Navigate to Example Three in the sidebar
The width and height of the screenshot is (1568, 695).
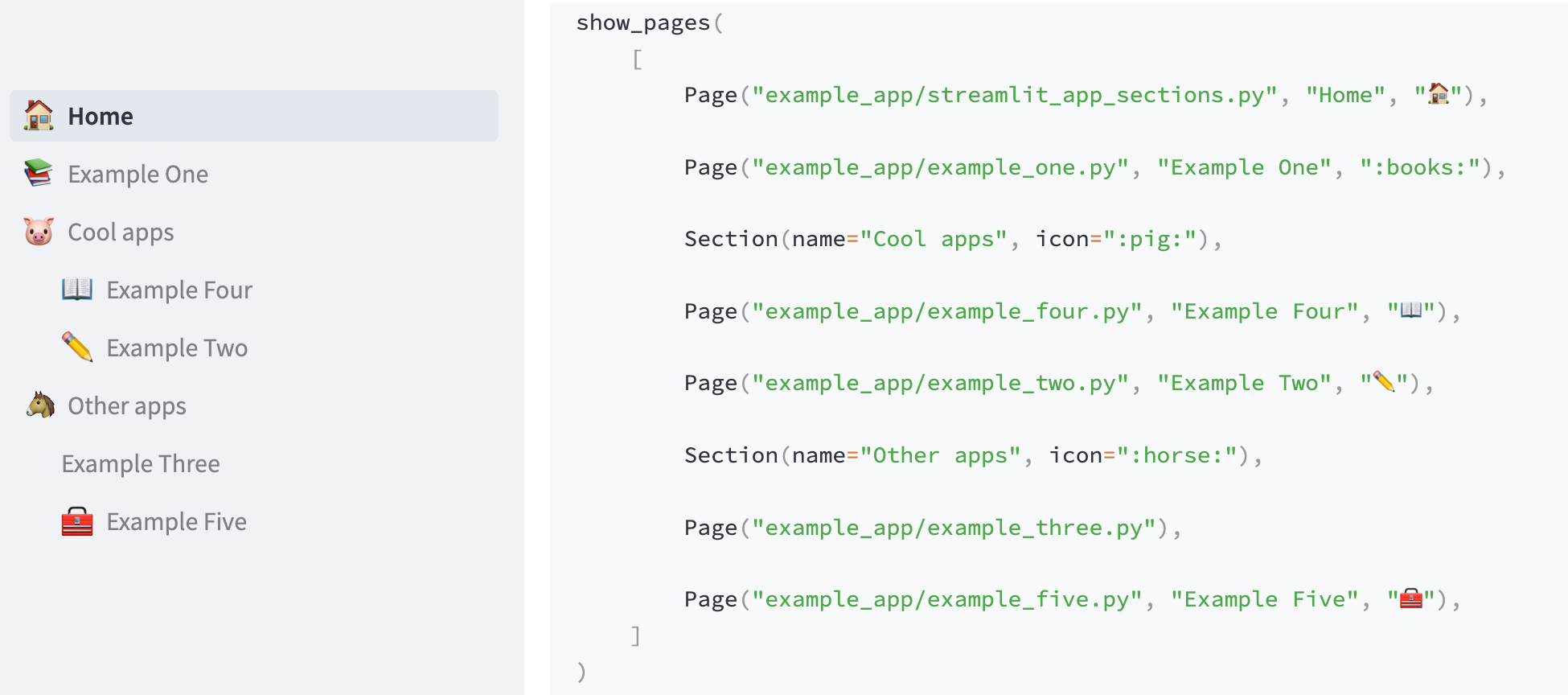(141, 463)
